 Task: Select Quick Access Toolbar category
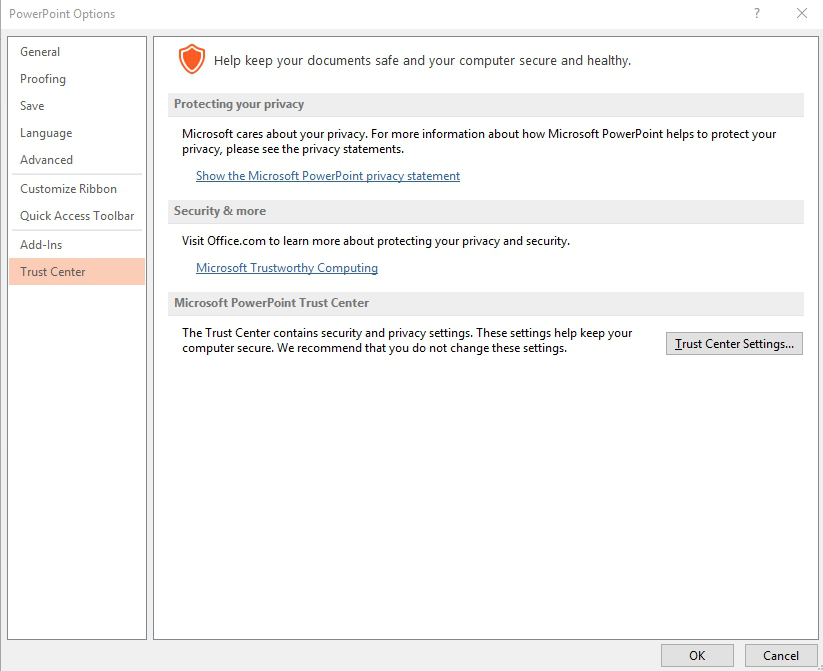[77, 216]
